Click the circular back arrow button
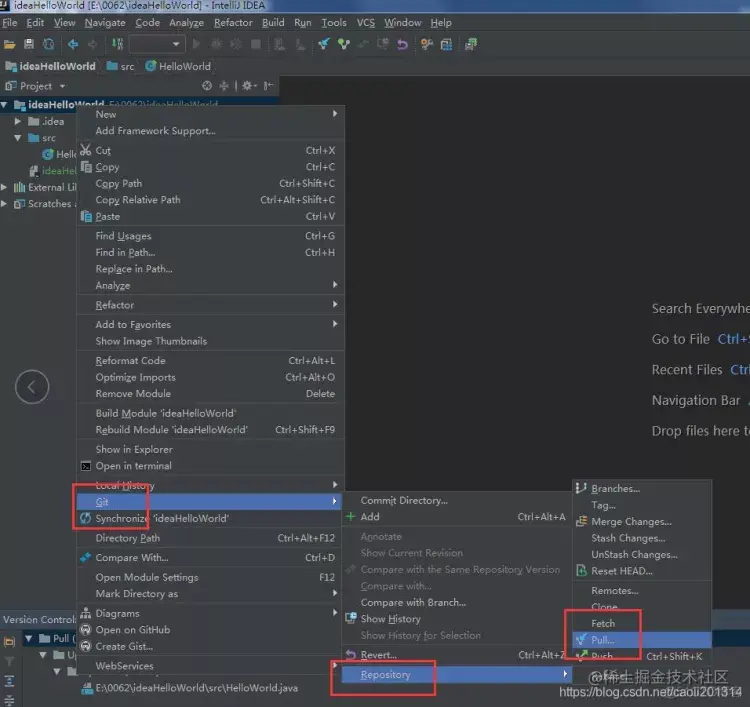Screen dimensions: 750x707 coord(32,387)
